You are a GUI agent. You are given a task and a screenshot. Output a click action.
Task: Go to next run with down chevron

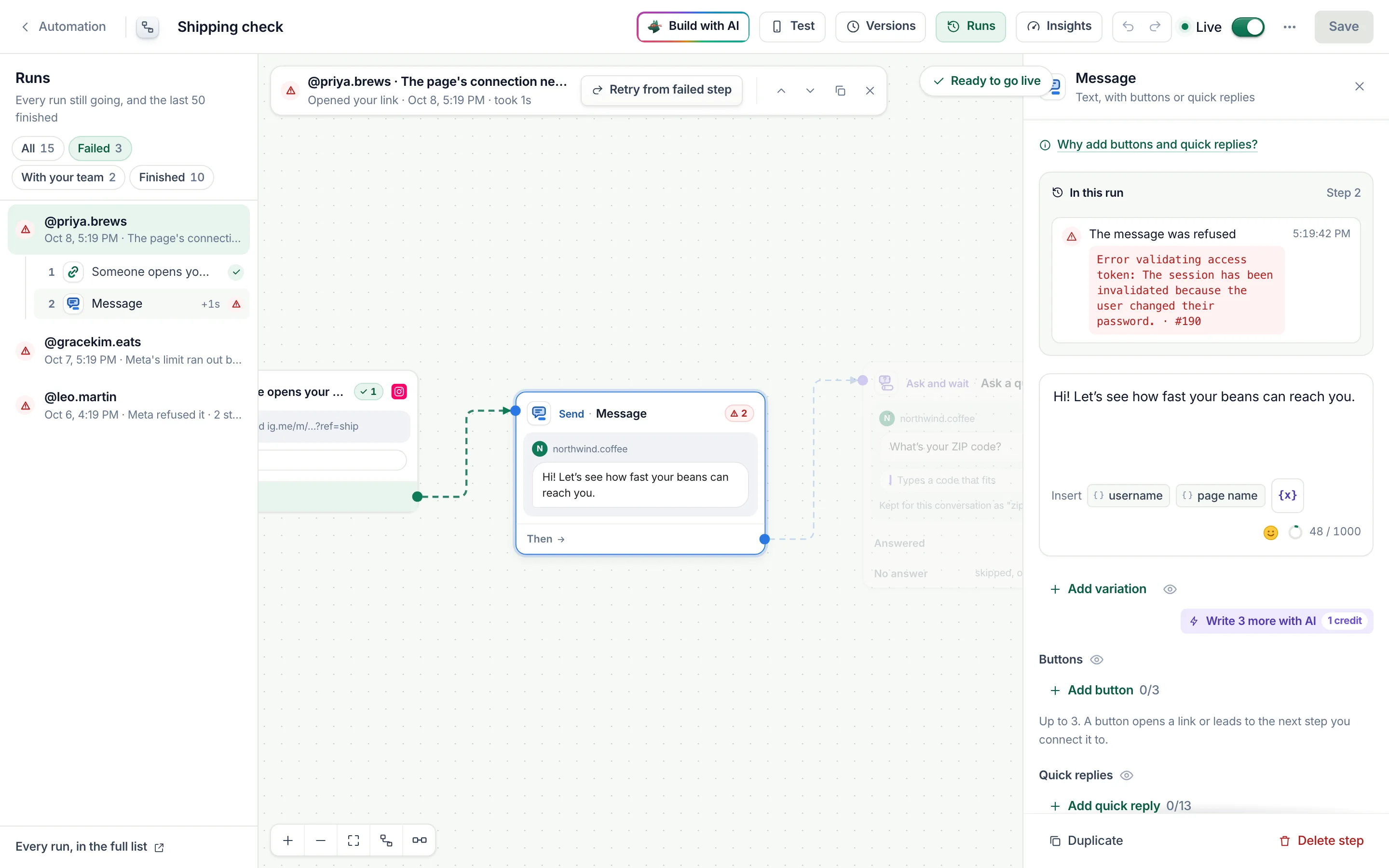(810, 90)
